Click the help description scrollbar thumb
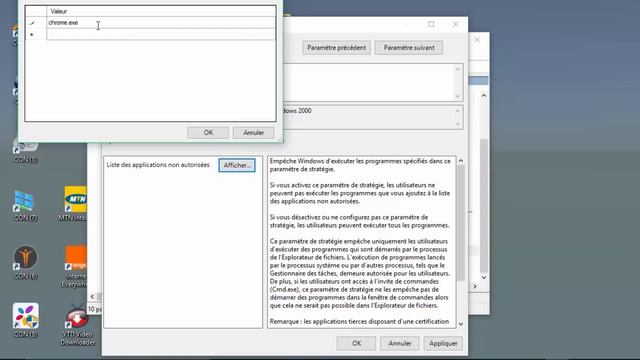 461,223
